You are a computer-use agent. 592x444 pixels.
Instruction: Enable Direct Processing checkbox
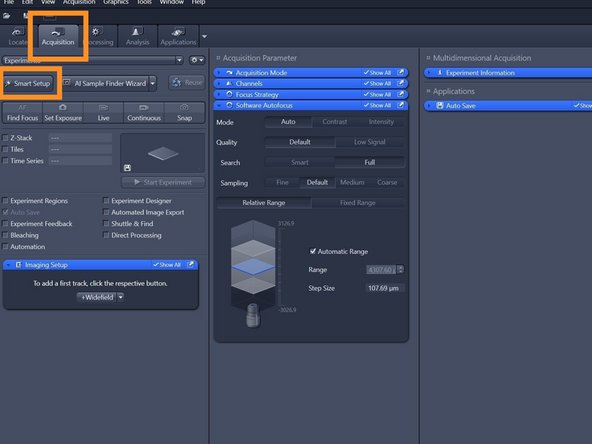click(106, 235)
